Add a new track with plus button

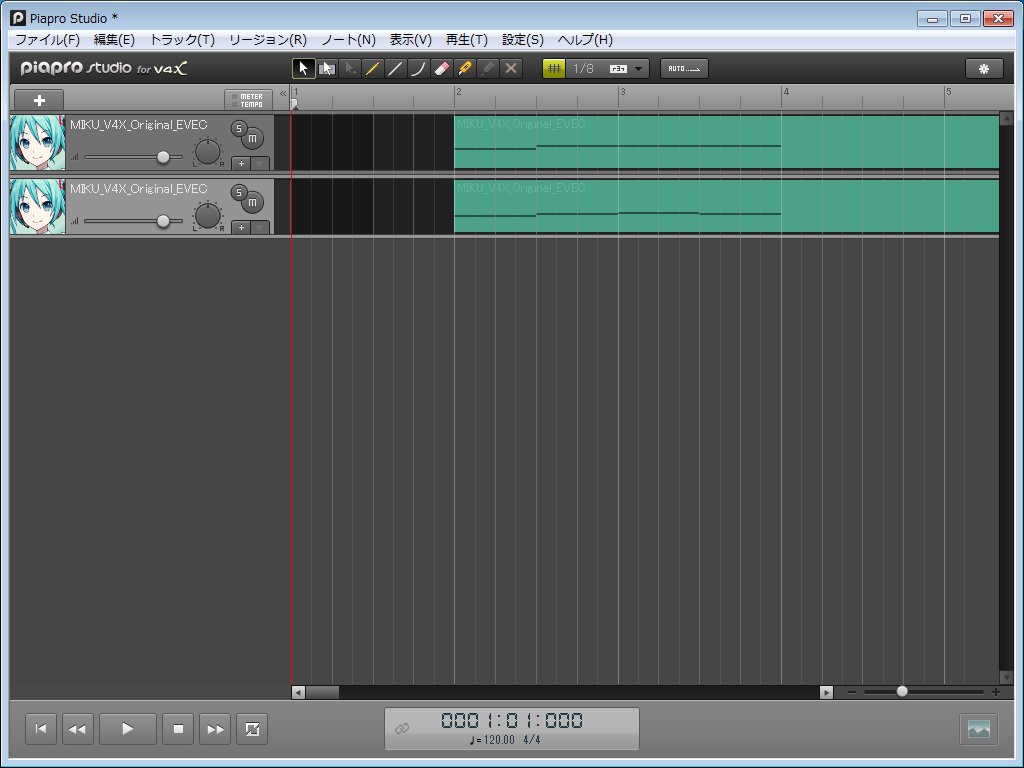pos(39,100)
